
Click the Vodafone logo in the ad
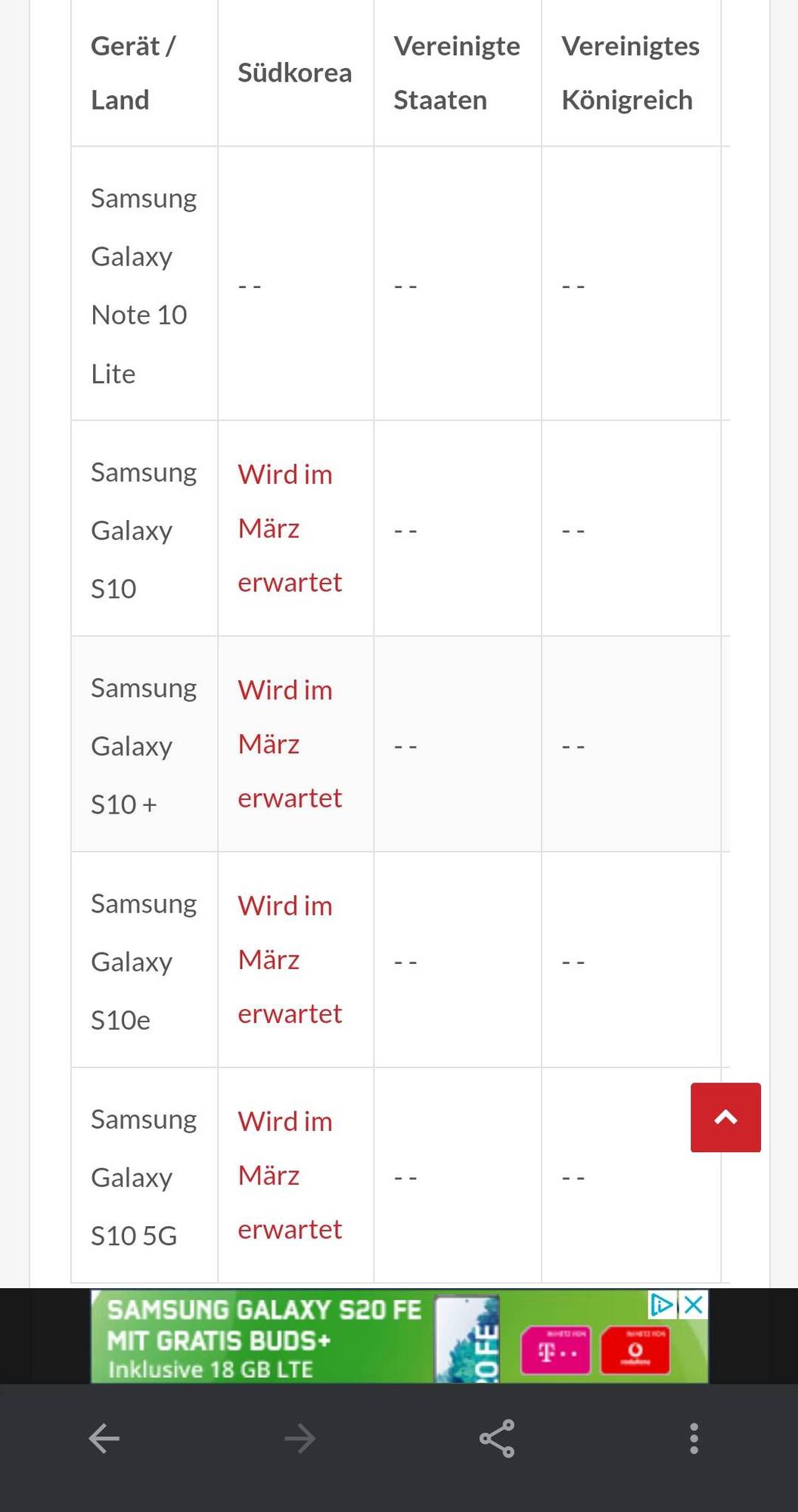tap(635, 1350)
